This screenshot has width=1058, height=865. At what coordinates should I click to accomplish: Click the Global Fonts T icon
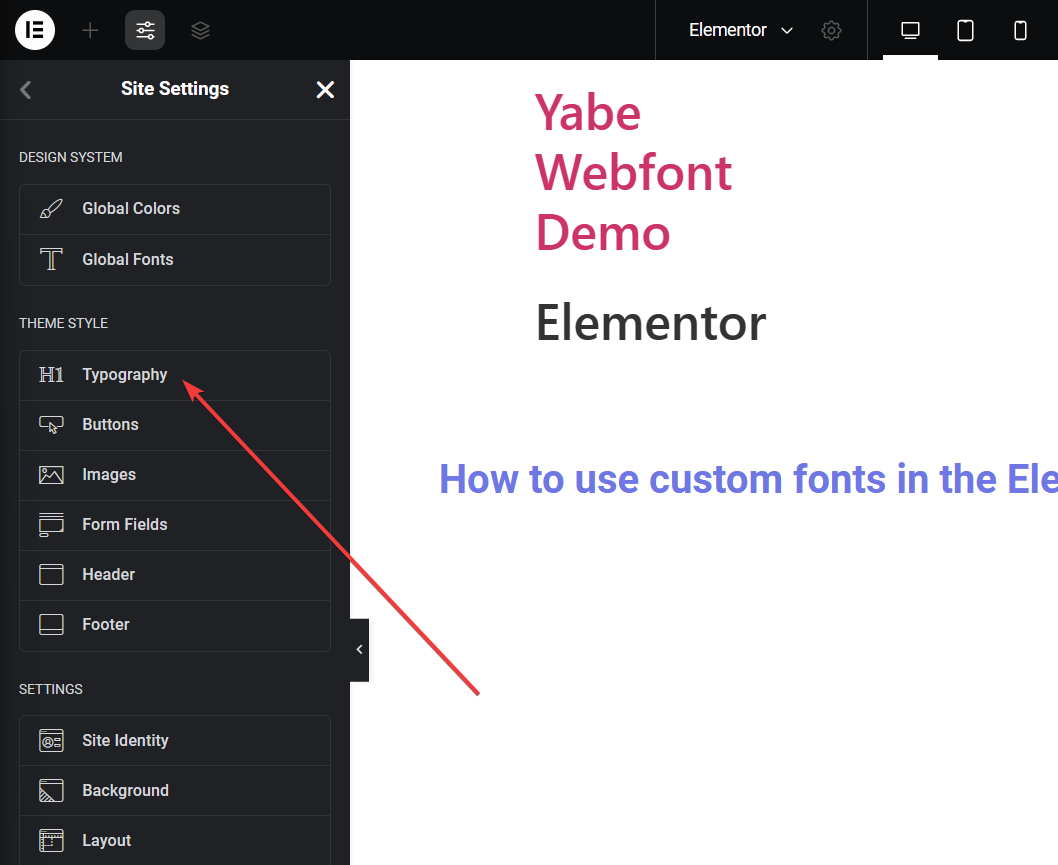(51, 259)
